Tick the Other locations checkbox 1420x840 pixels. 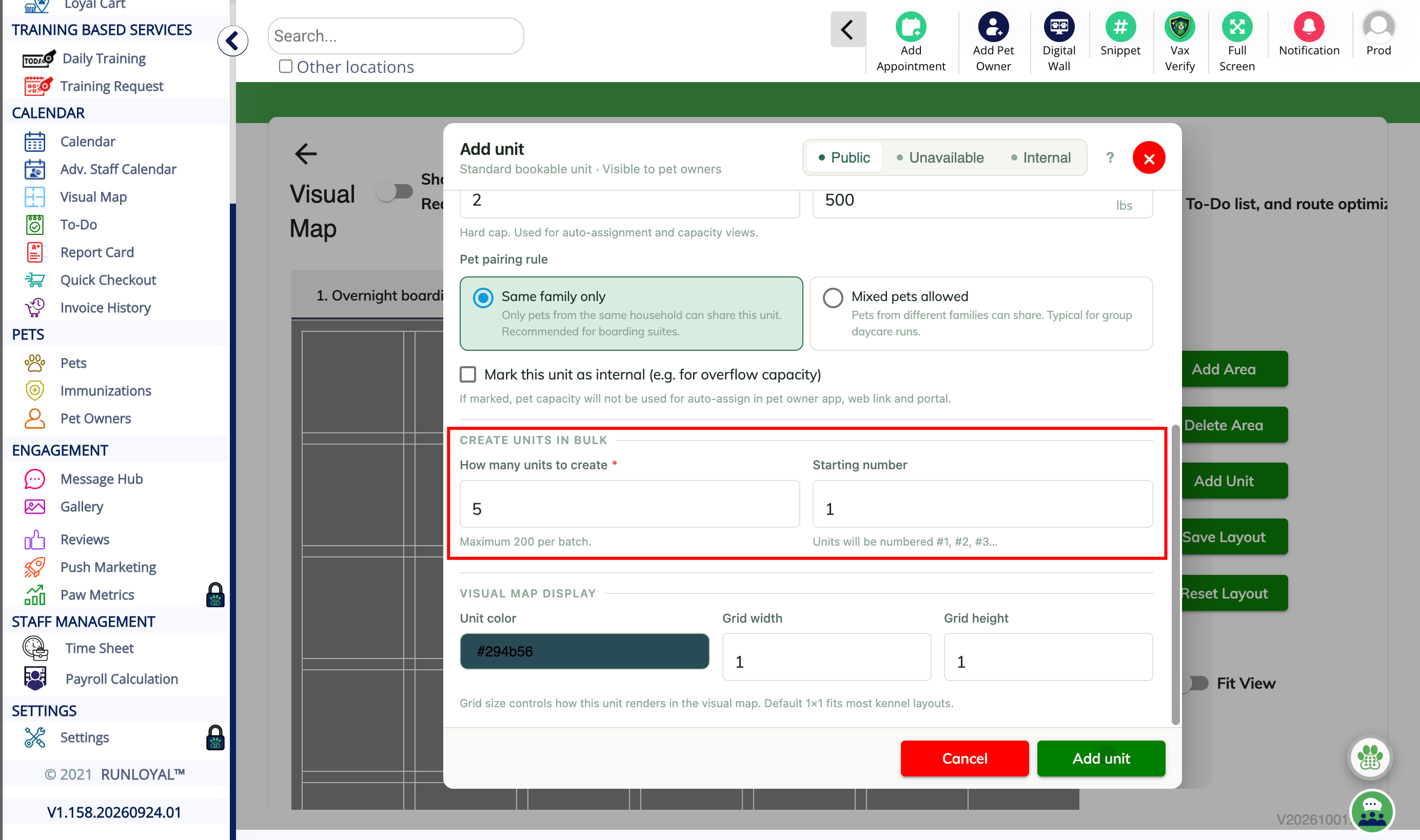[x=285, y=66]
